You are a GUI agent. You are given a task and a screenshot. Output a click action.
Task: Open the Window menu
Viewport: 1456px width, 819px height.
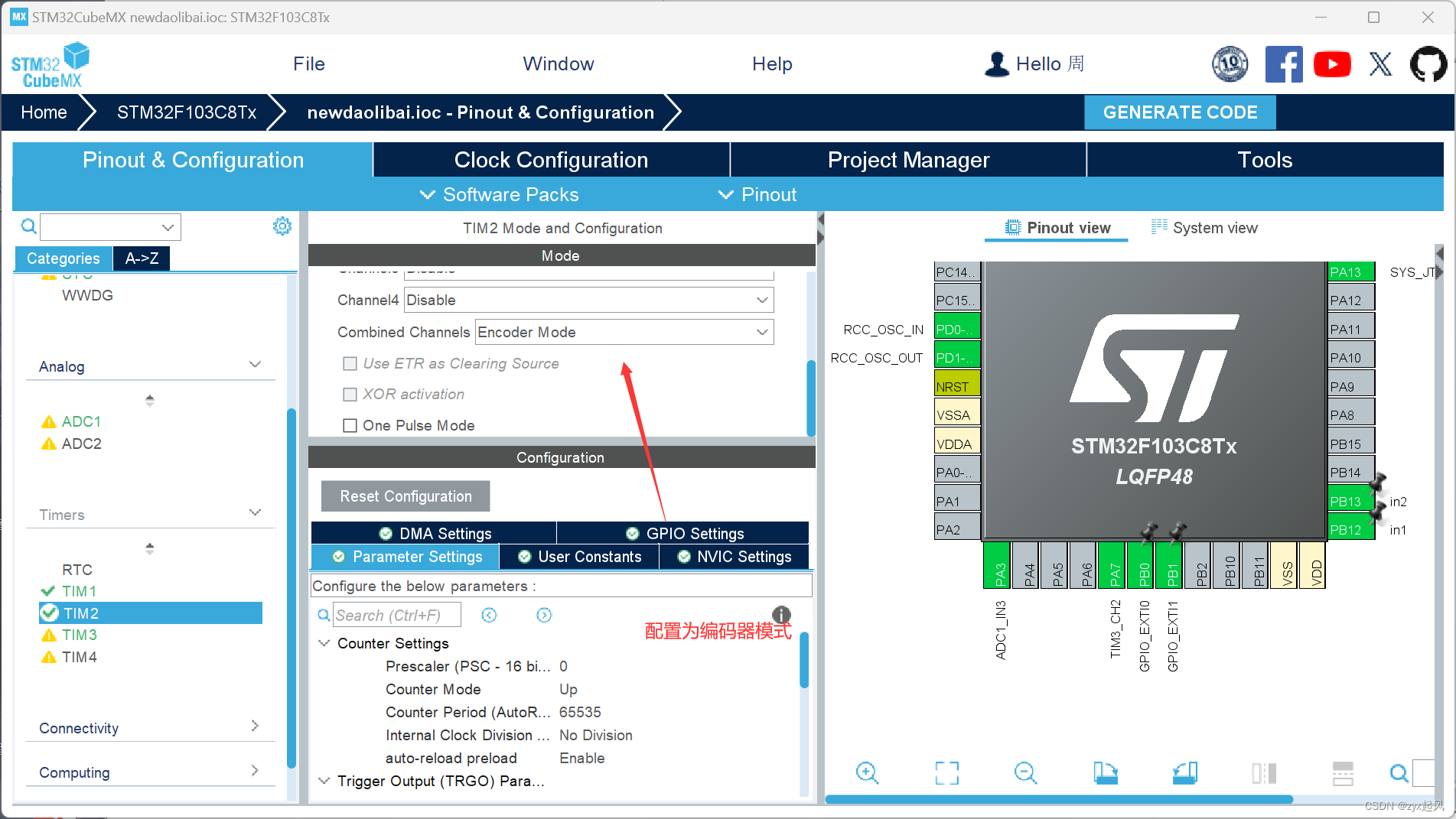point(559,64)
